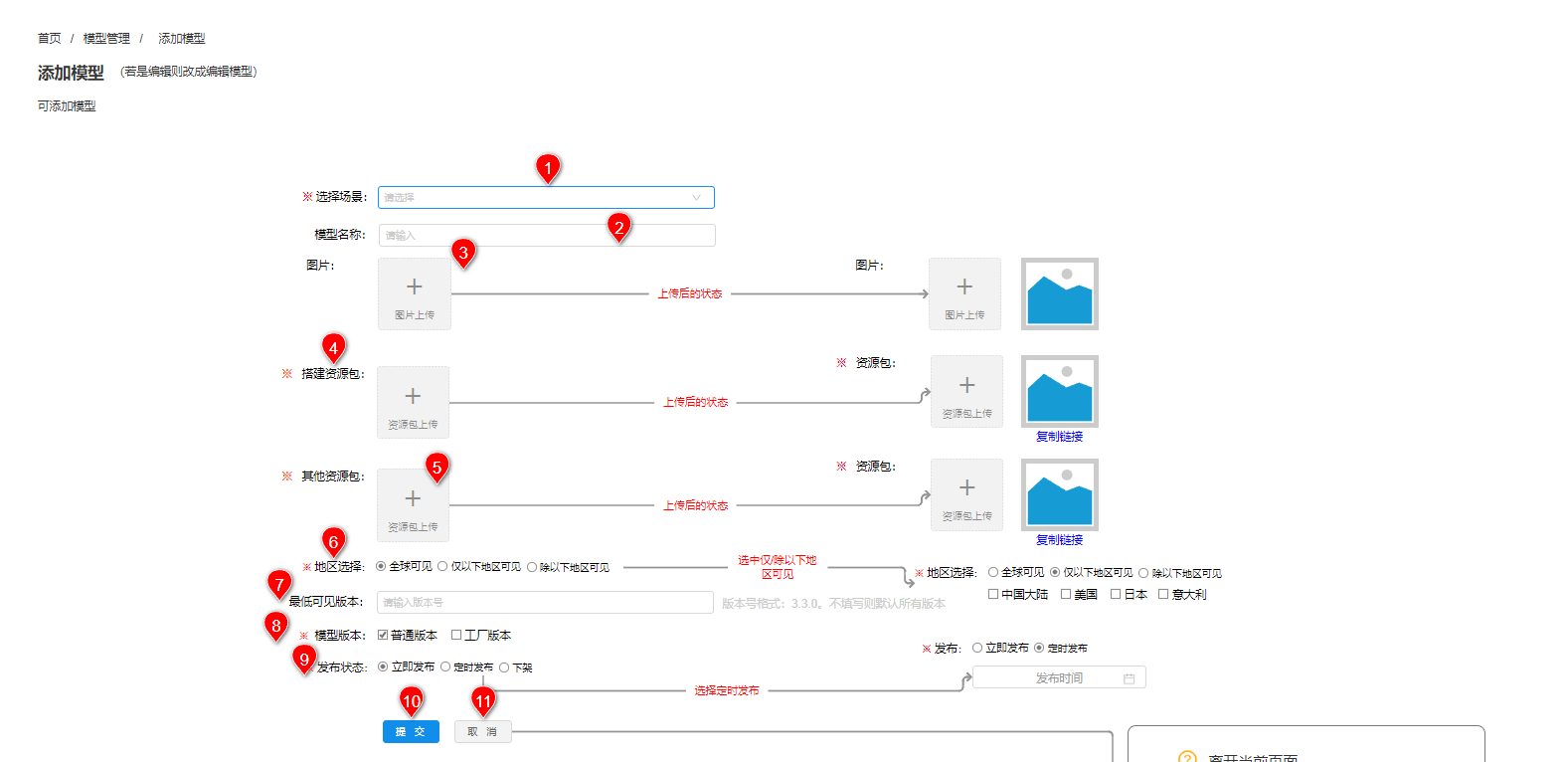The width and height of the screenshot is (1568, 762).
Task: Select right 立即发布 radio button
Action: click(977, 648)
